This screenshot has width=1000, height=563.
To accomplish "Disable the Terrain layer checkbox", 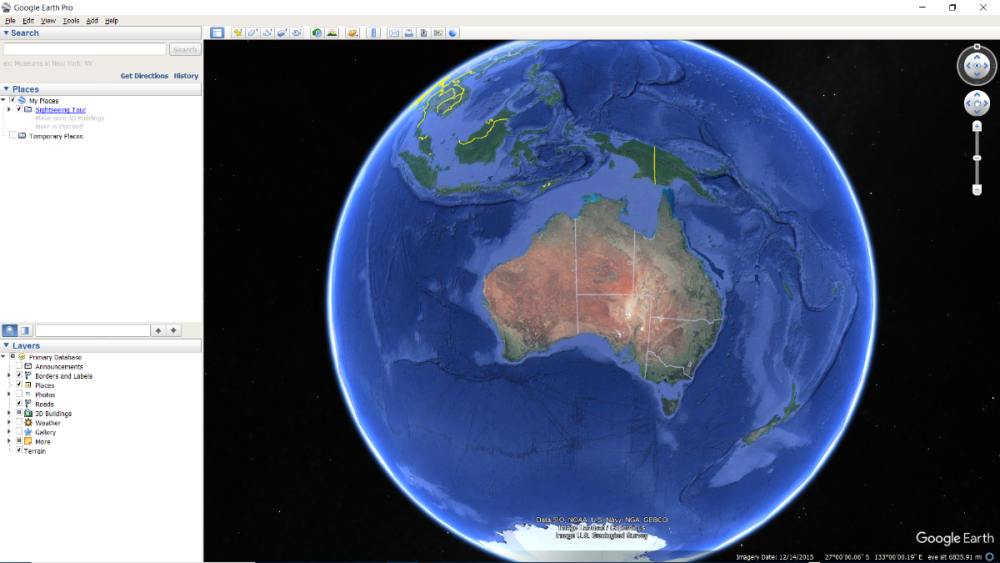I will click(x=19, y=450).
